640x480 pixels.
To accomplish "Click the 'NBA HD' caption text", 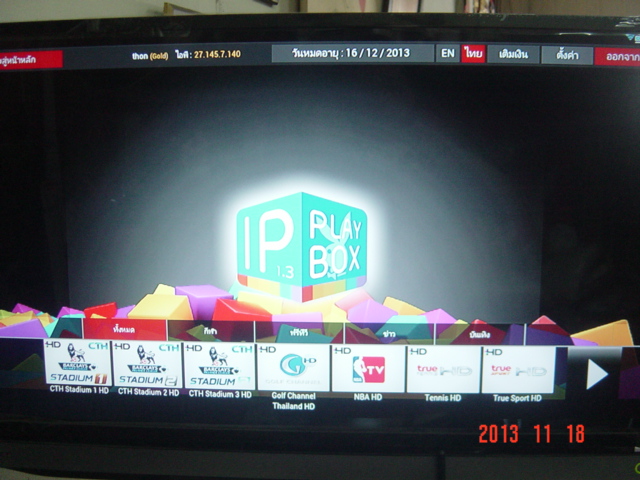I will pos(368,397).
